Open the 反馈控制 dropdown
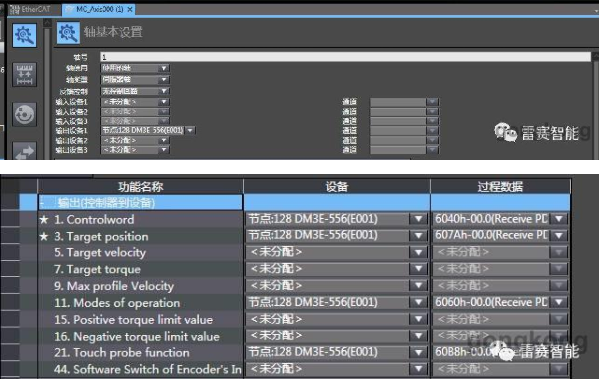This screenshot has height=379, width=600. pyautogui.click(x=164, y=91)
